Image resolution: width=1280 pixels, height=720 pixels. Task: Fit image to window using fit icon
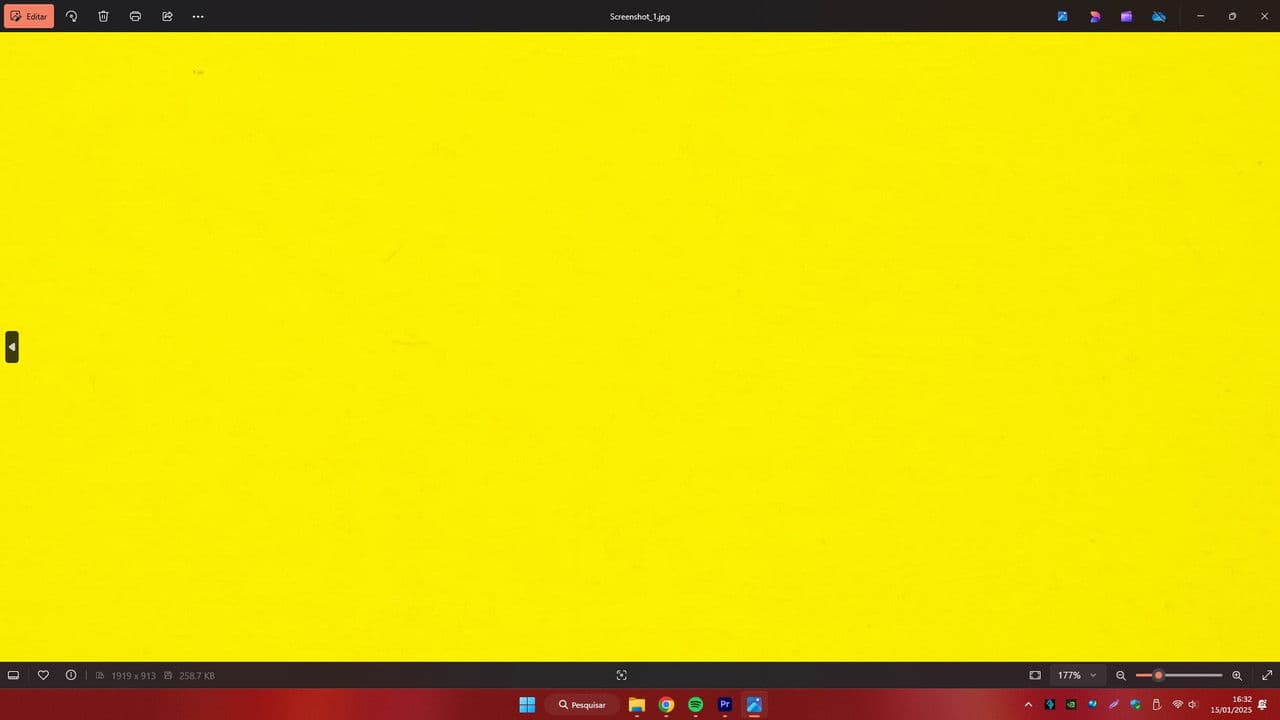(1035, 676)
